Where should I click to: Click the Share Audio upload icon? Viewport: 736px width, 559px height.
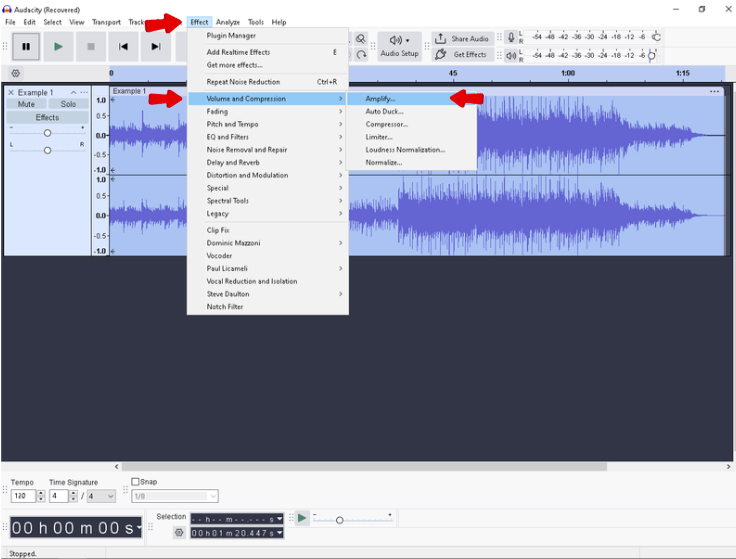tap(440, 39)
